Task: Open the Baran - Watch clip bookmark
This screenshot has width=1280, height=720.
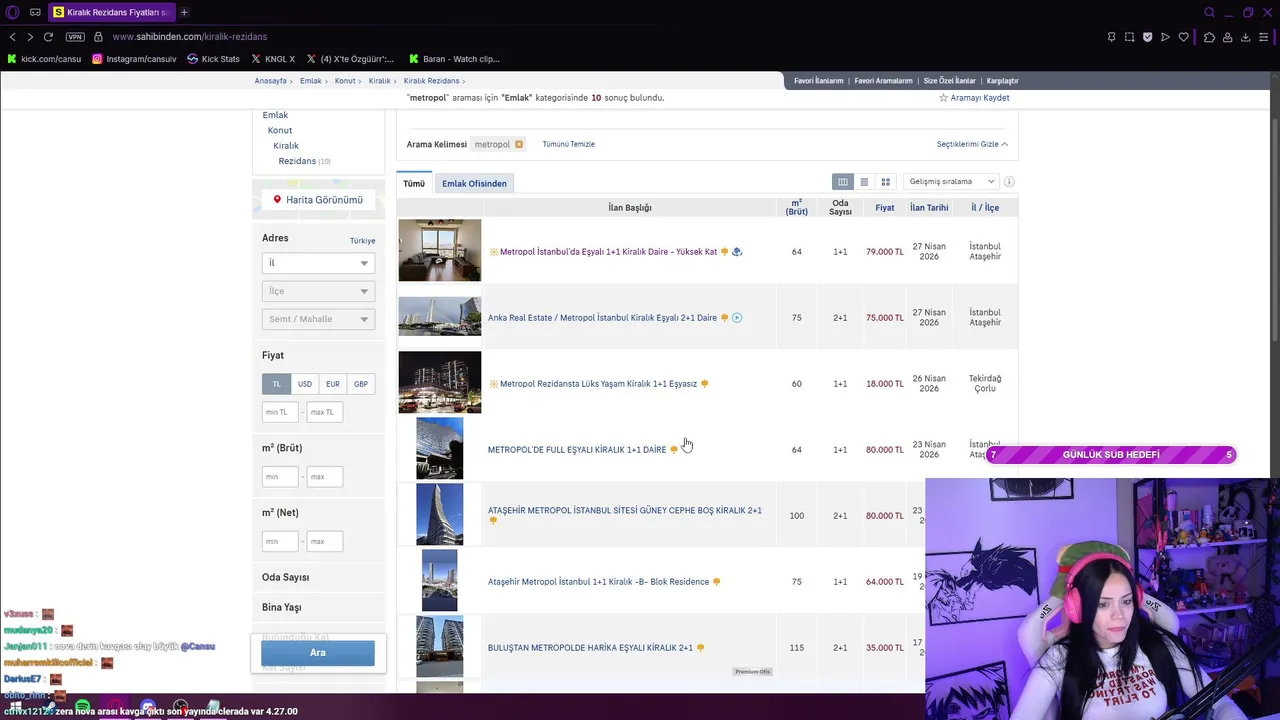Action: coord(454,59)
